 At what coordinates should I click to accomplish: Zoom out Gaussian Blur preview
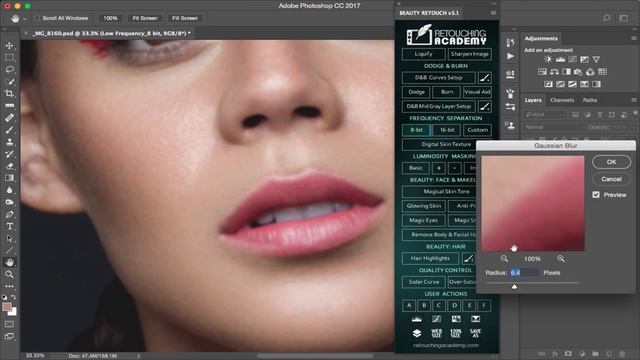[x=504, y=259]
